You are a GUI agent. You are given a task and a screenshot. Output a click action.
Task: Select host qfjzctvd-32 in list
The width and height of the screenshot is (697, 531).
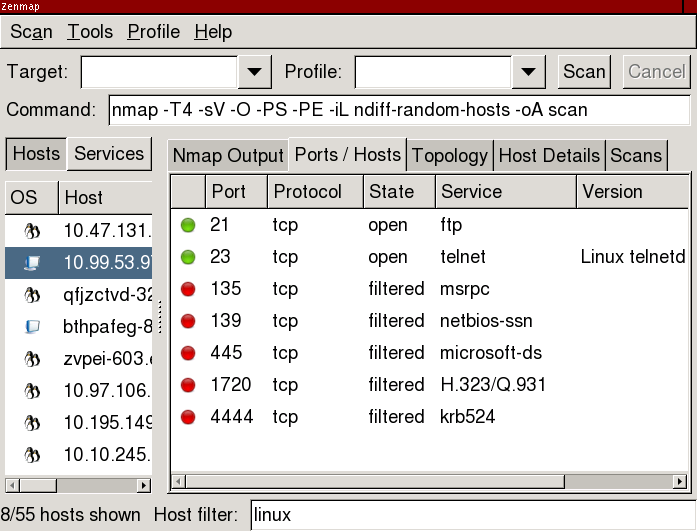pyautogui.click(x=79, y=295)
